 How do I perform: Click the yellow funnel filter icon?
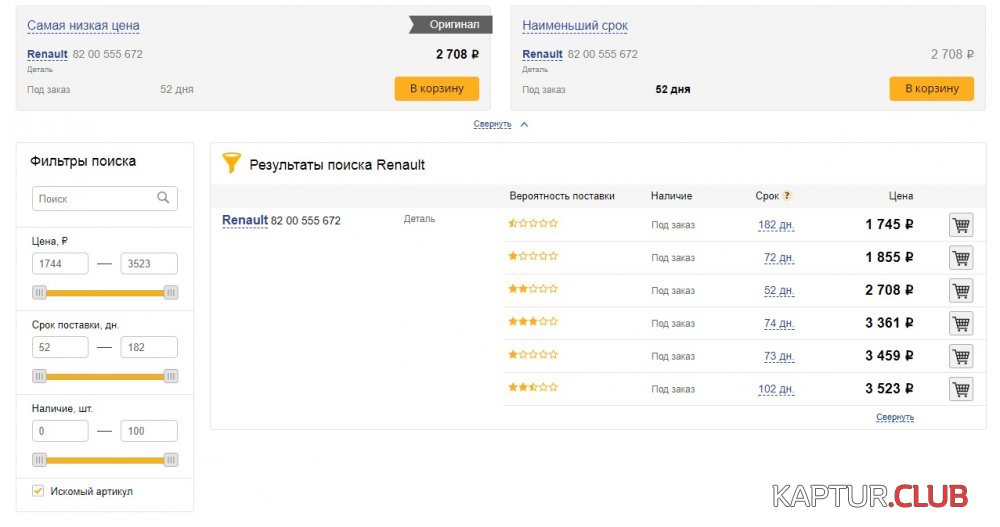tap(231, 163)
